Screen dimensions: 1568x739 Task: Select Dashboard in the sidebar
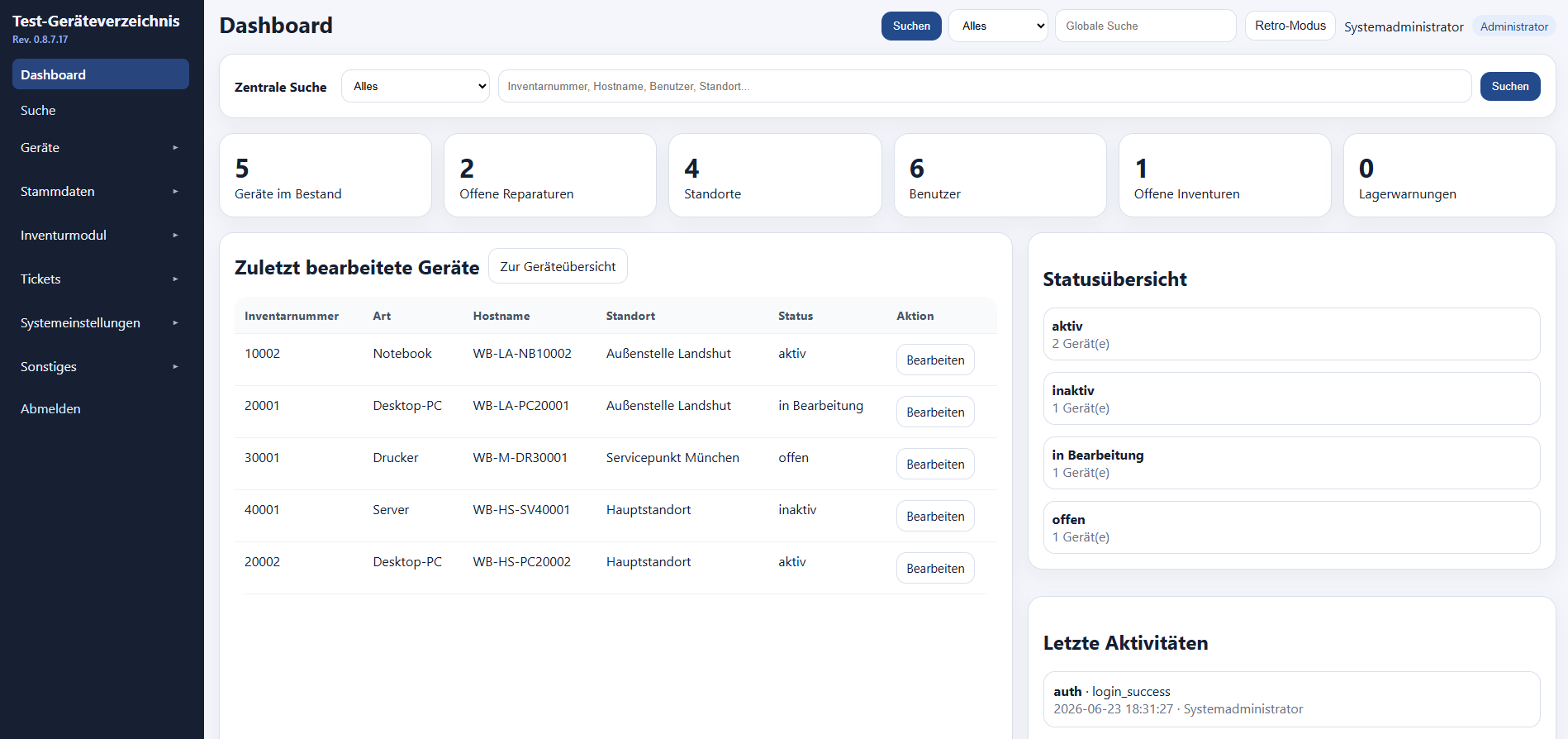pos(101,74)
